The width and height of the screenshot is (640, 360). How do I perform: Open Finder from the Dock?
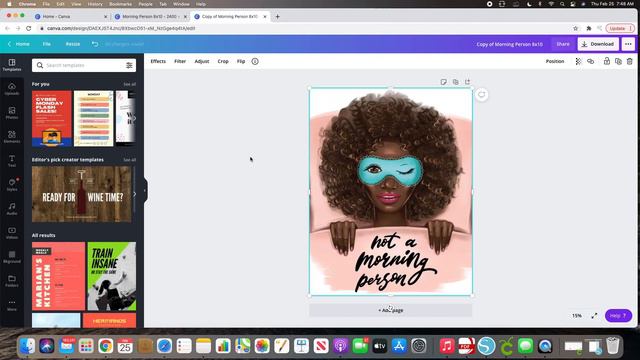click(x=27, y=346)
